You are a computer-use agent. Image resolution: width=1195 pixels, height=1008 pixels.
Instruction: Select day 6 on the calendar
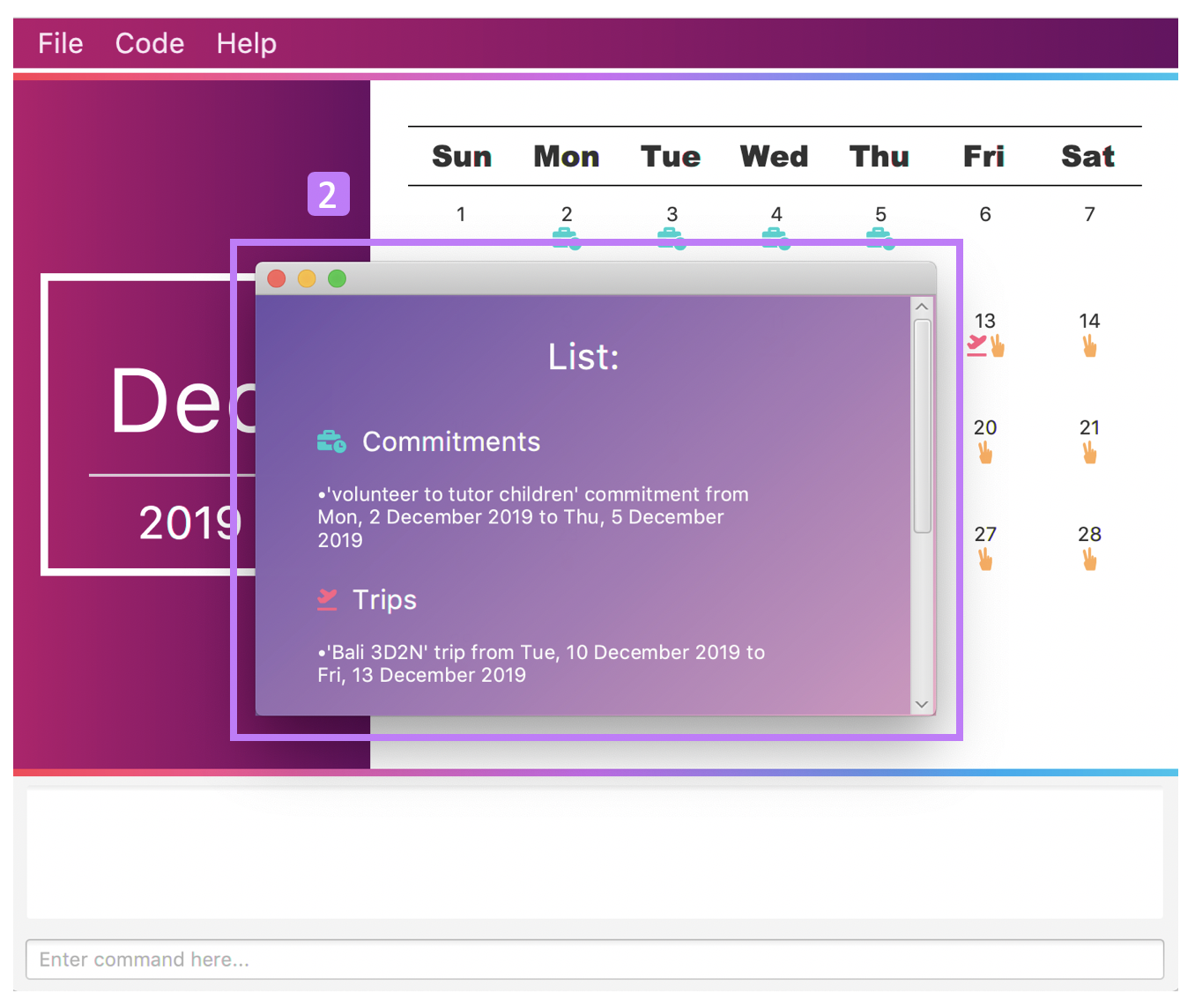click(985, 214)
